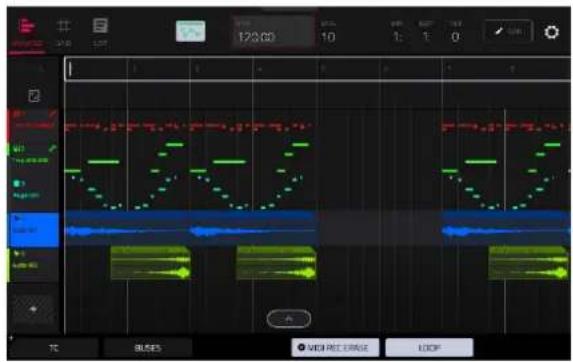Switch to the List view tab

click(x=100, y=33)
